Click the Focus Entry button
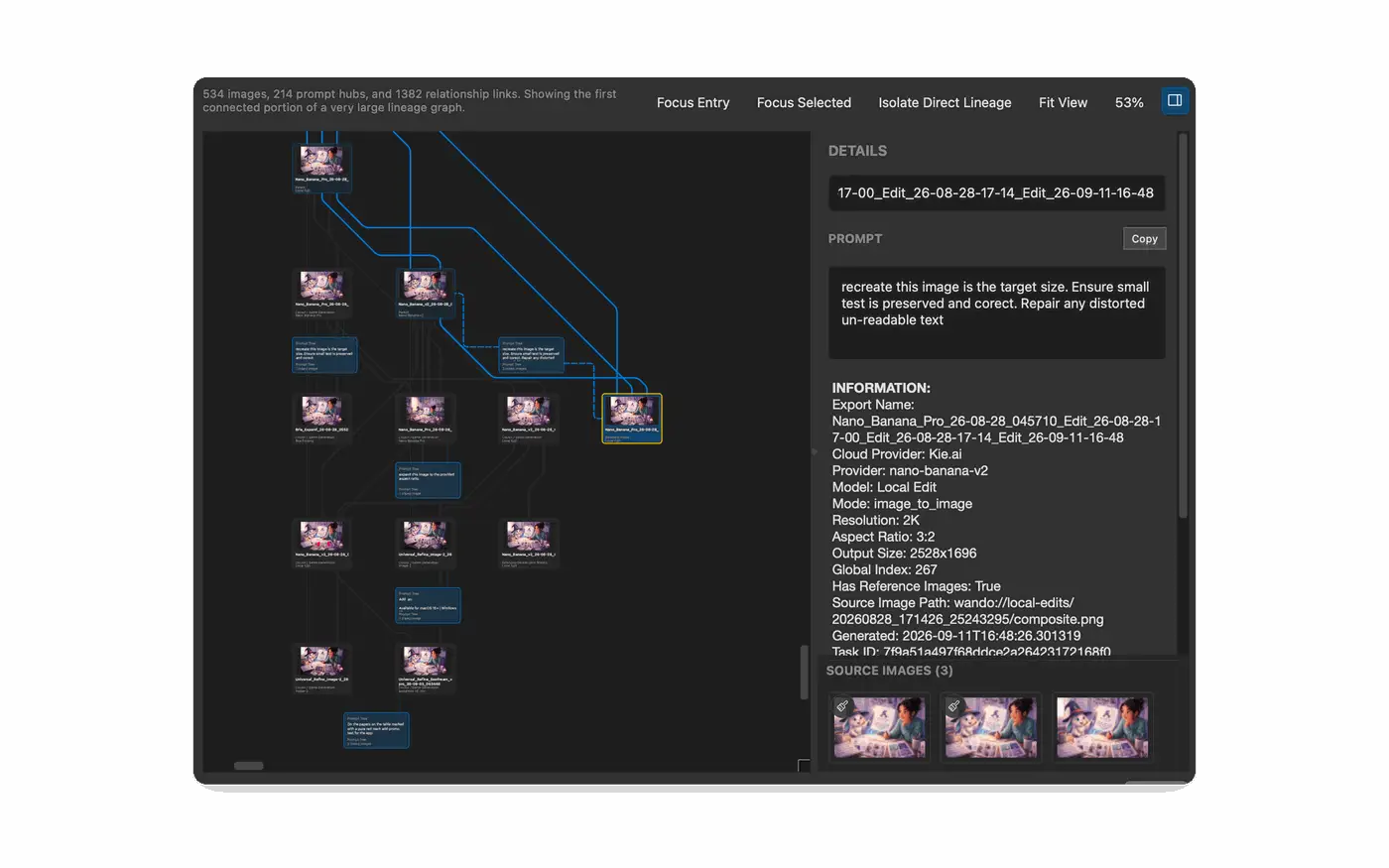The width and height of the screenshot is (1389, 868). [693, 102]
